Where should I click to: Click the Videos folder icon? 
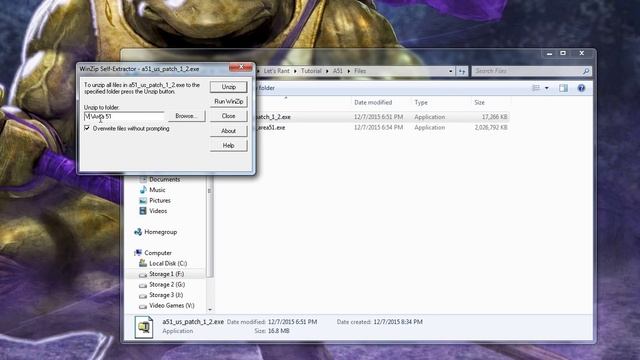coord(143,211)
